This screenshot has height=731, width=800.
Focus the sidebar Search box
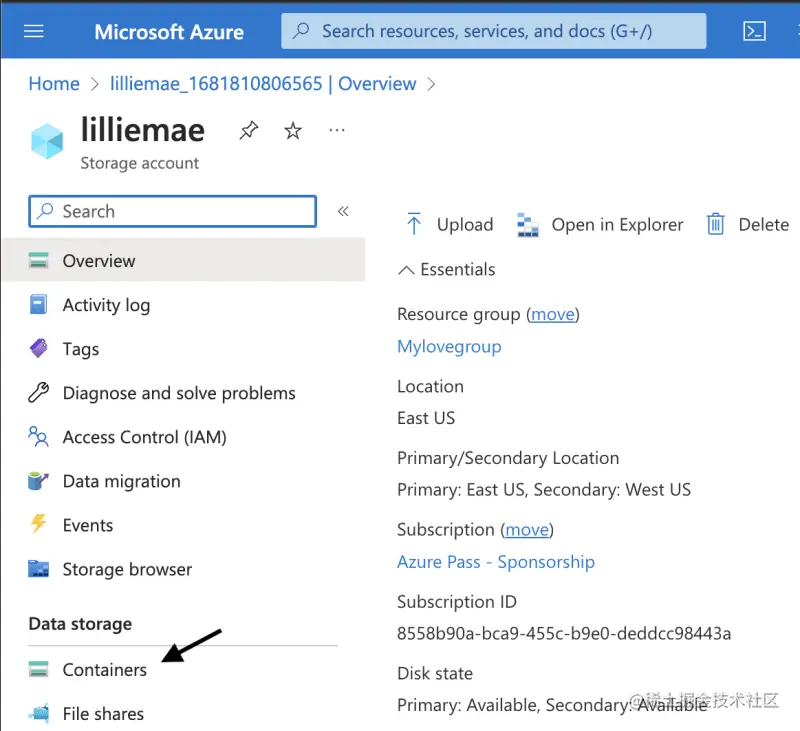pos(172,211)
